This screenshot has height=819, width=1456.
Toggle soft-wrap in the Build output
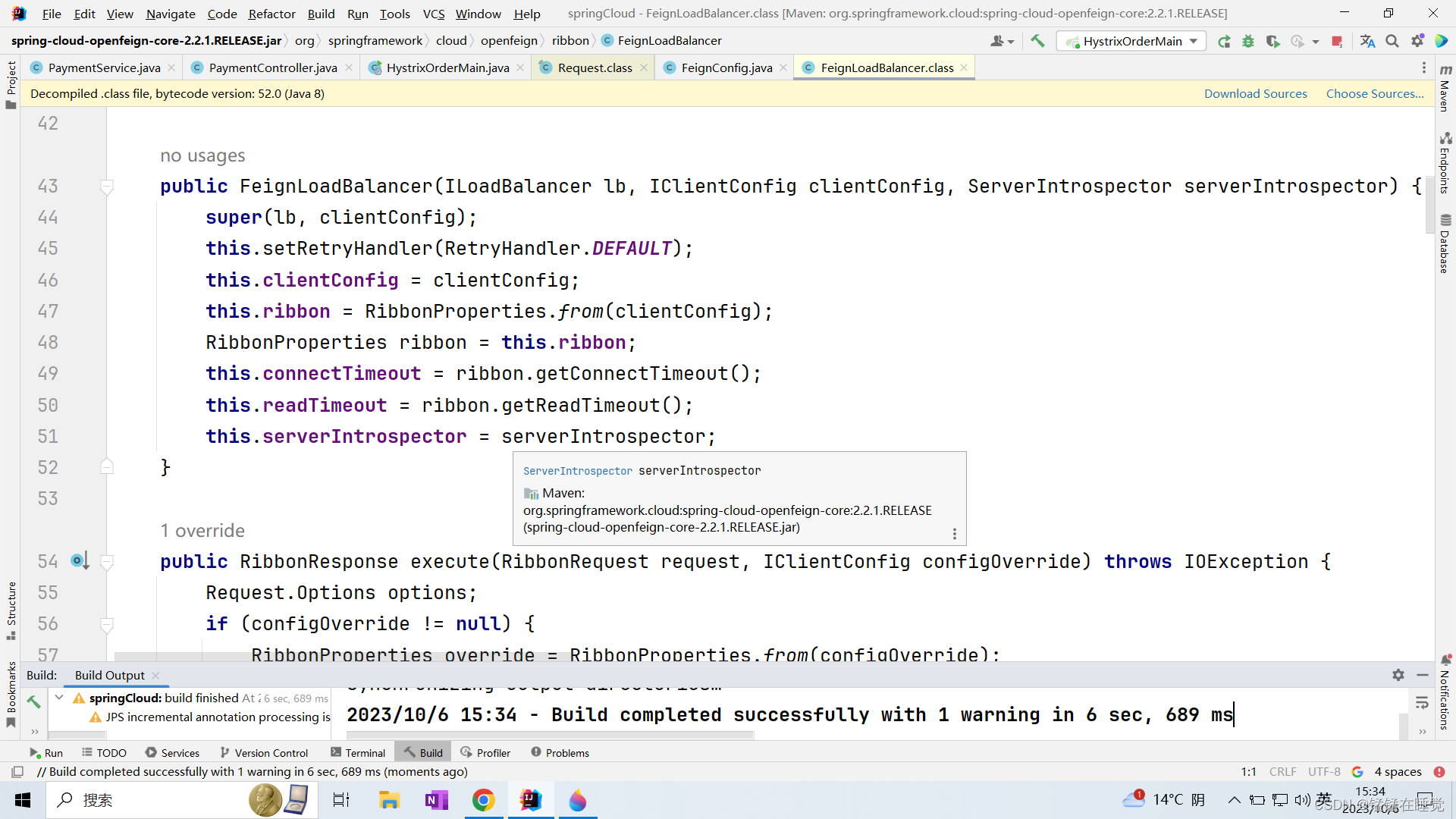click(1422, 702)
